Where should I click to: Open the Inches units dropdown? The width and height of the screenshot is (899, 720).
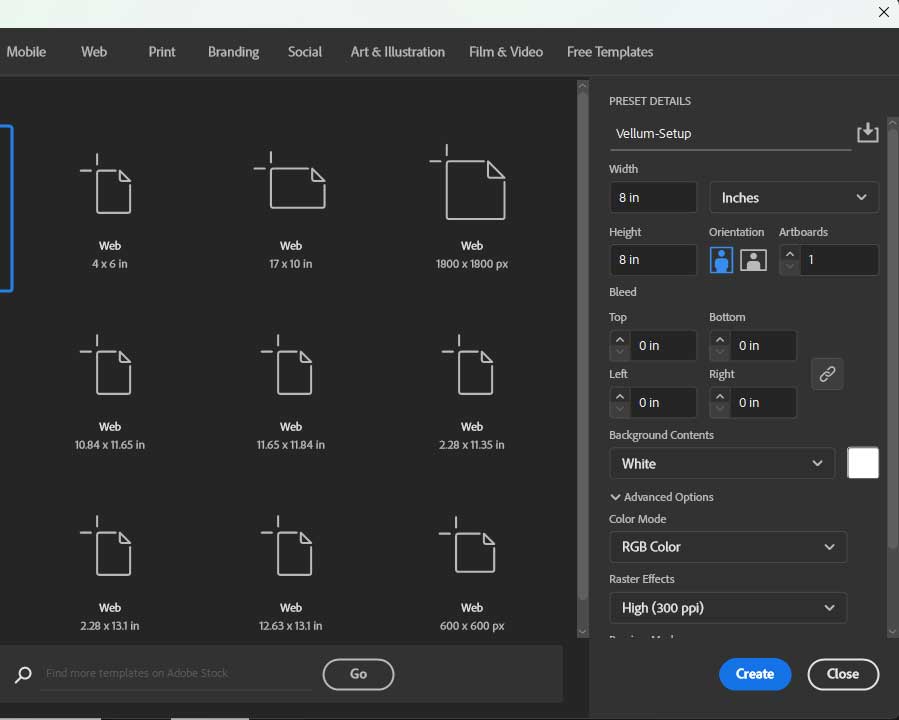tap(794, 198)
